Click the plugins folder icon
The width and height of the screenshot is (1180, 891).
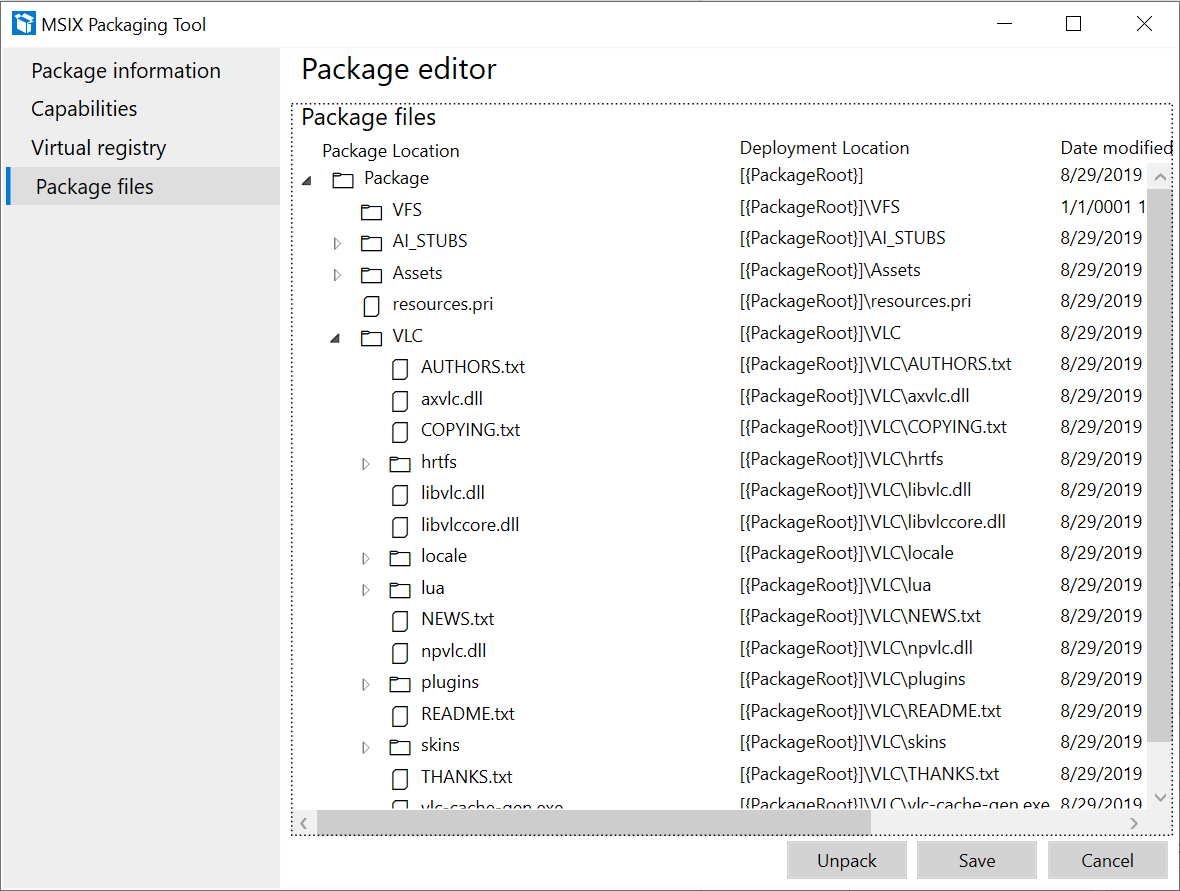pos(400,684)
